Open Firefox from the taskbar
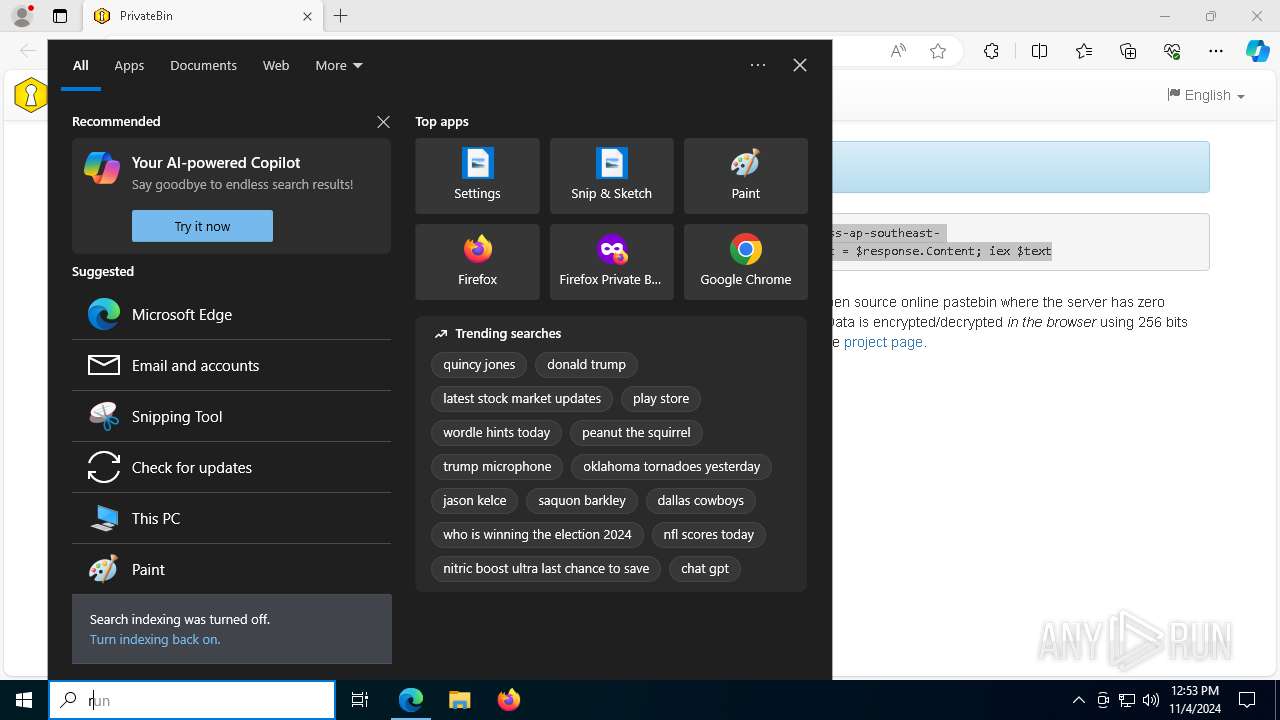 tap(508, 700)
